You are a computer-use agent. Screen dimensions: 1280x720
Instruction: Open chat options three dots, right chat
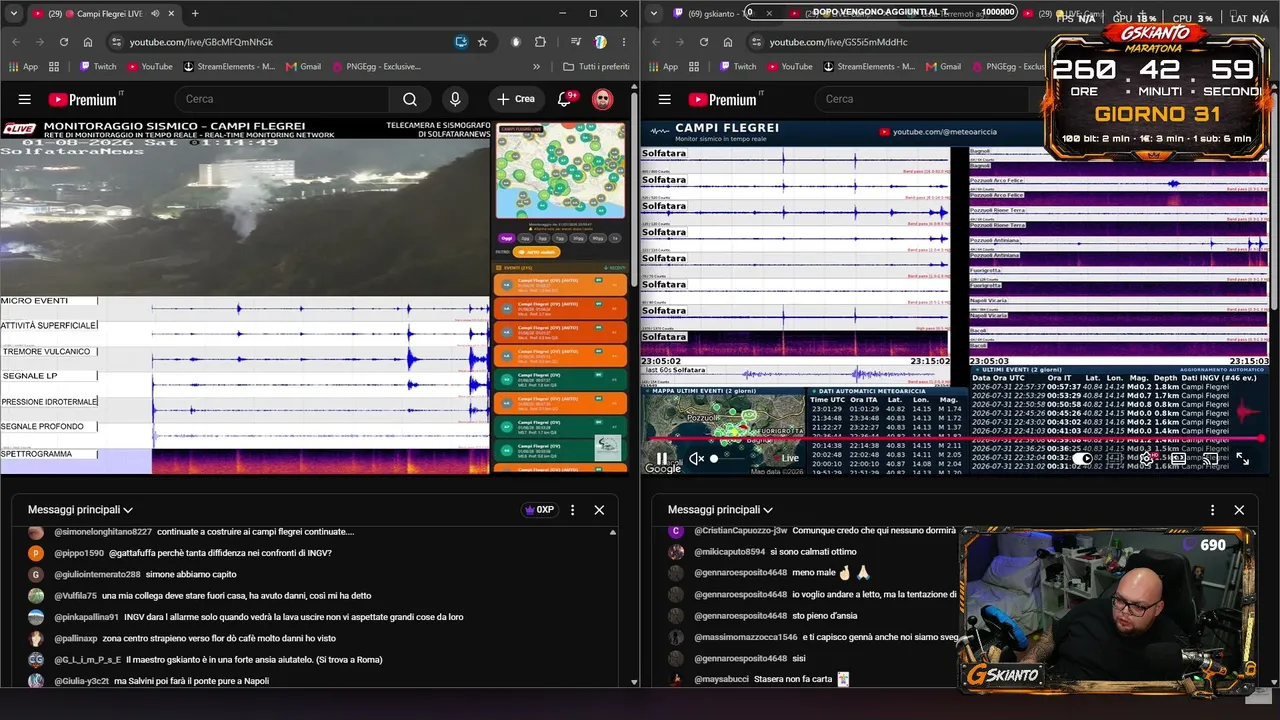(1213, 510)
